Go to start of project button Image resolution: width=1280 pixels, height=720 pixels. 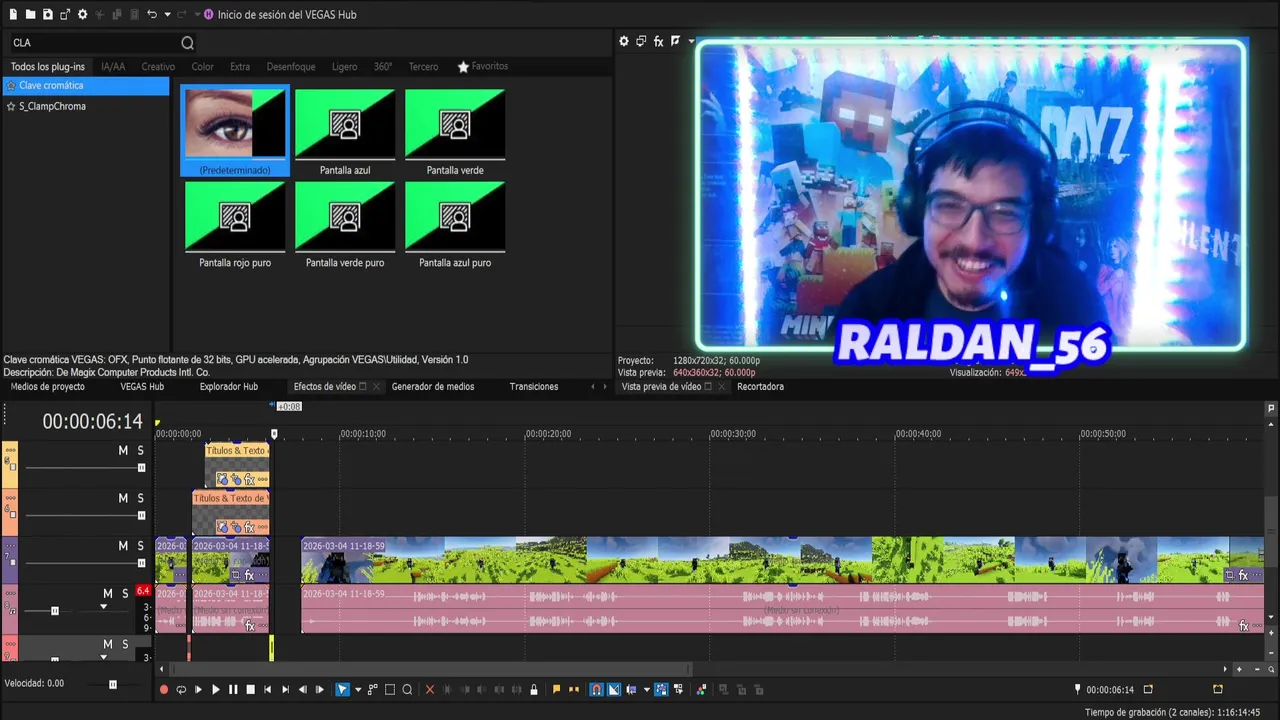[268, 690]
